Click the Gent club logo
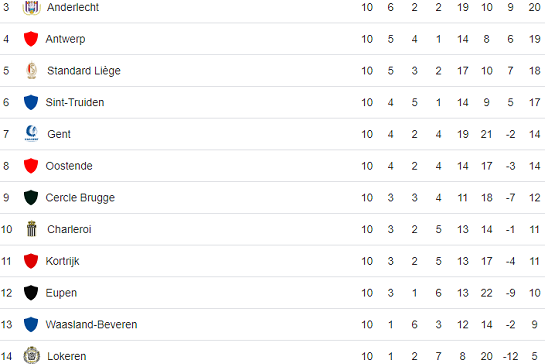 tap(32, 134)
